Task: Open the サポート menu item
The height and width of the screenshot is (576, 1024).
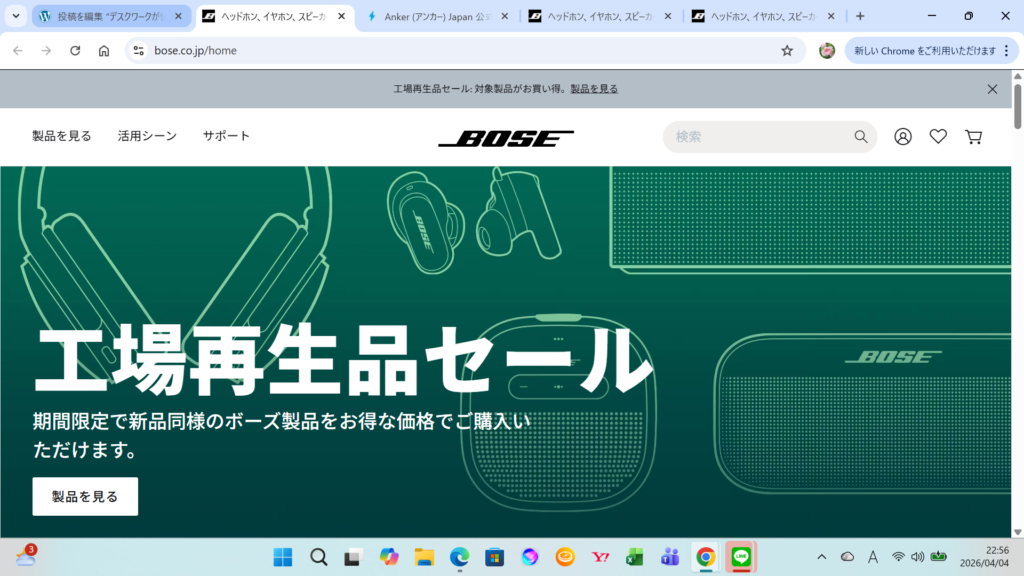Action: coord(226,136)
